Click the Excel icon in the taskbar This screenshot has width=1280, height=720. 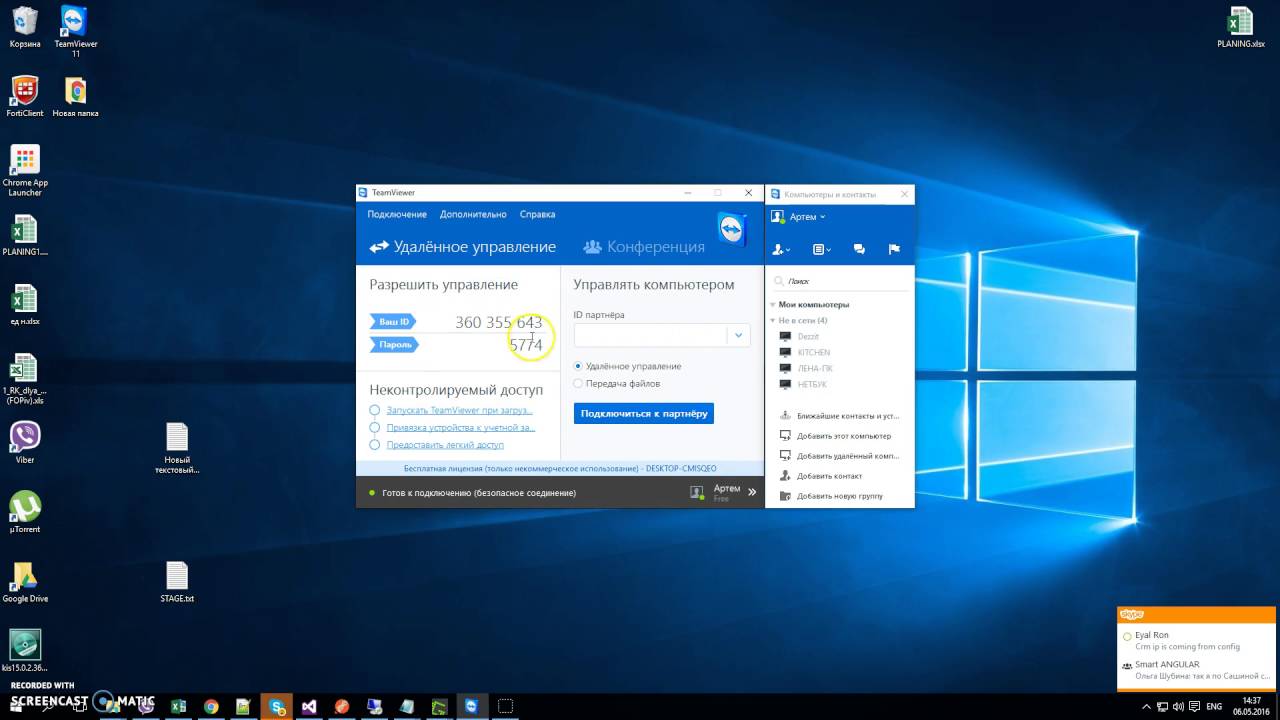tap(178, 706)
